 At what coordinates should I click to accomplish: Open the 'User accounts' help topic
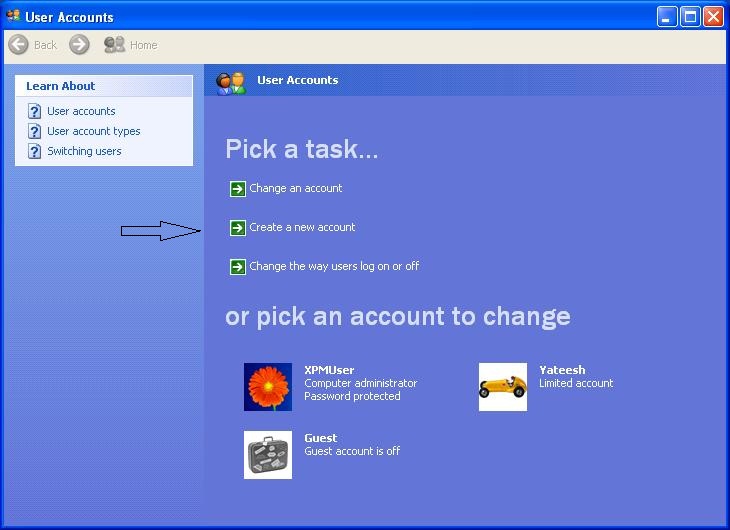pyautogui.click(x=81, y=111)
